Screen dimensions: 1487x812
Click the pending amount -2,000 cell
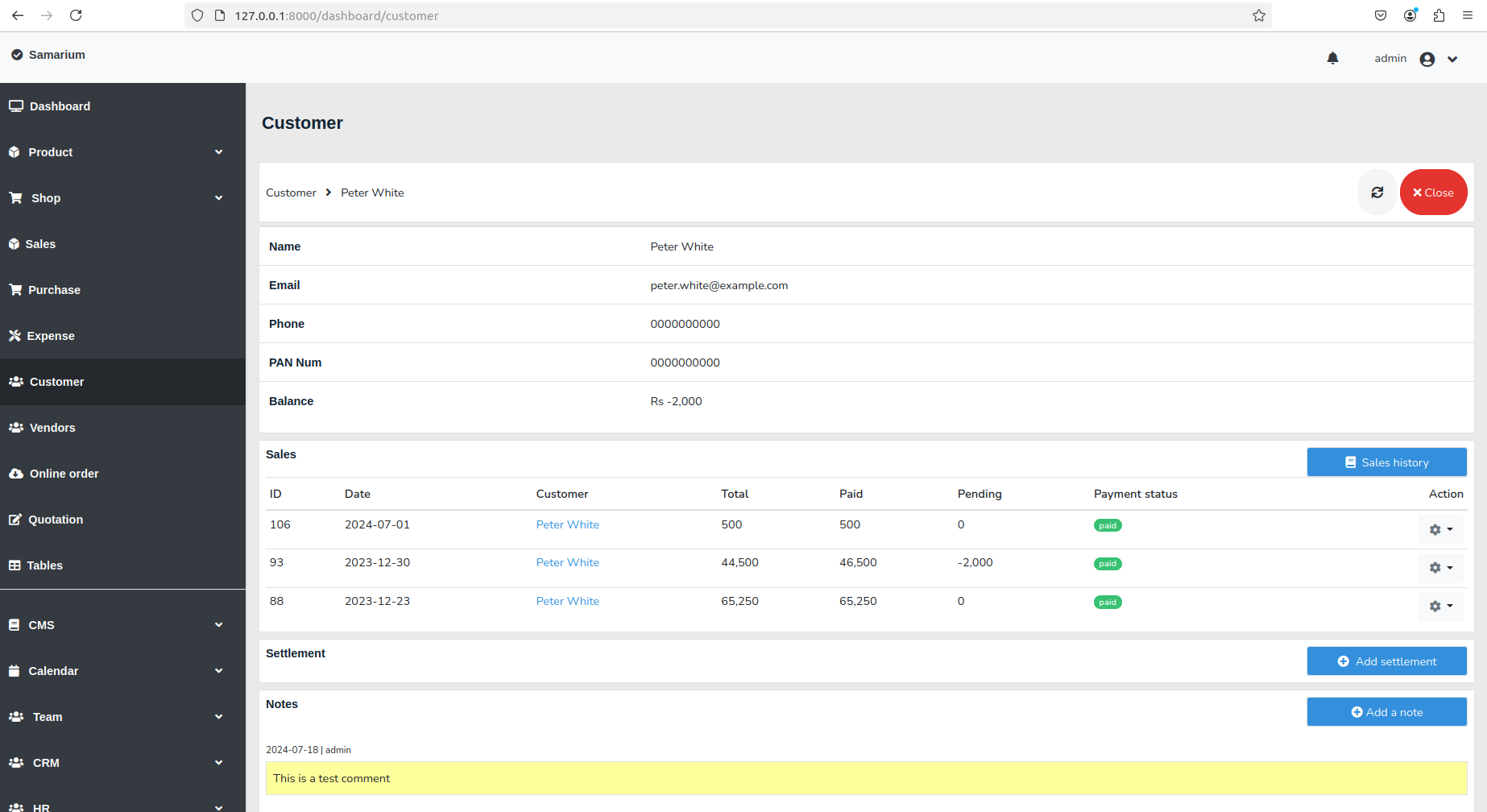(975, 562)
